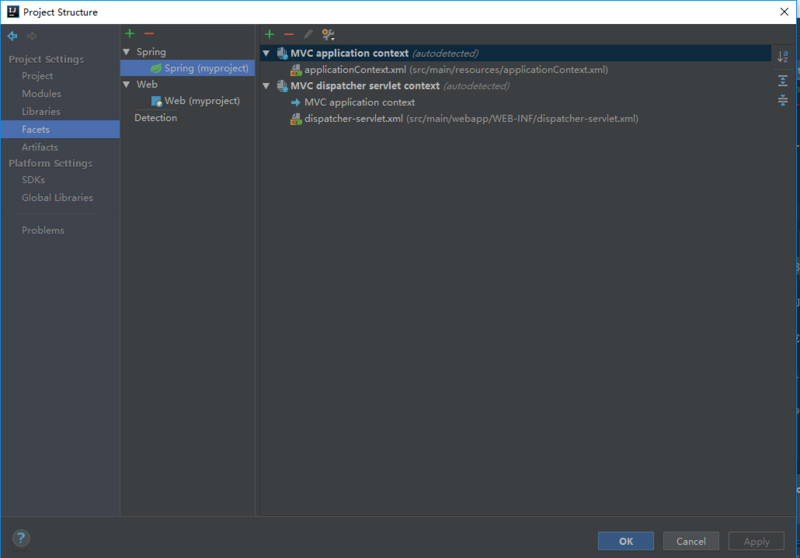Click the Spring leaf icon for myproject
The width and height of the screenshot is (800, 558).
coord(156,68)
